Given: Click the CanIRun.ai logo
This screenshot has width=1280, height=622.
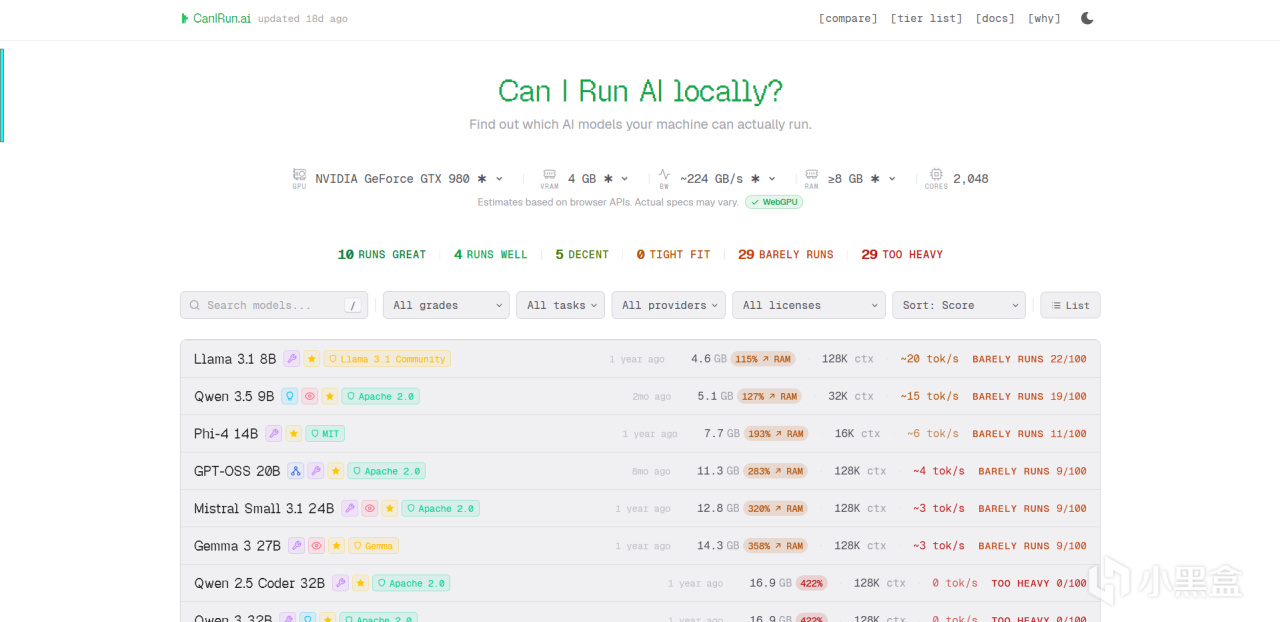Looking at the screenshot, I should [x=216, y=18].
